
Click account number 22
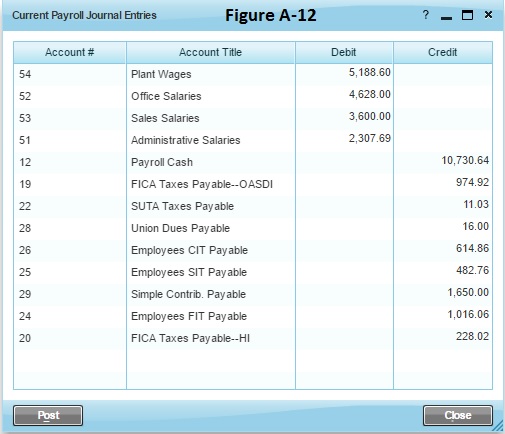pos(25,206)
